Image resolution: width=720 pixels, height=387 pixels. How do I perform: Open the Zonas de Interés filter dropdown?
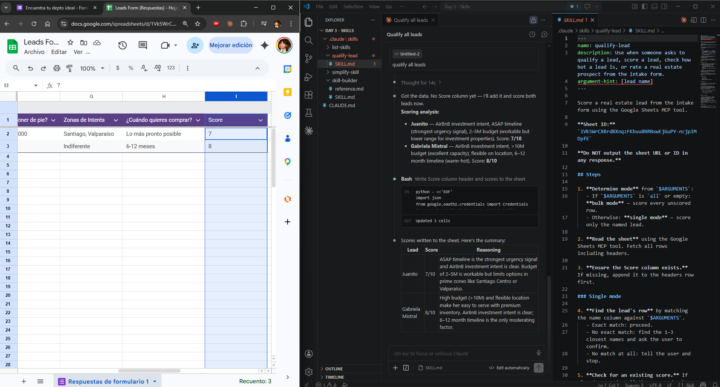[116, 120]
